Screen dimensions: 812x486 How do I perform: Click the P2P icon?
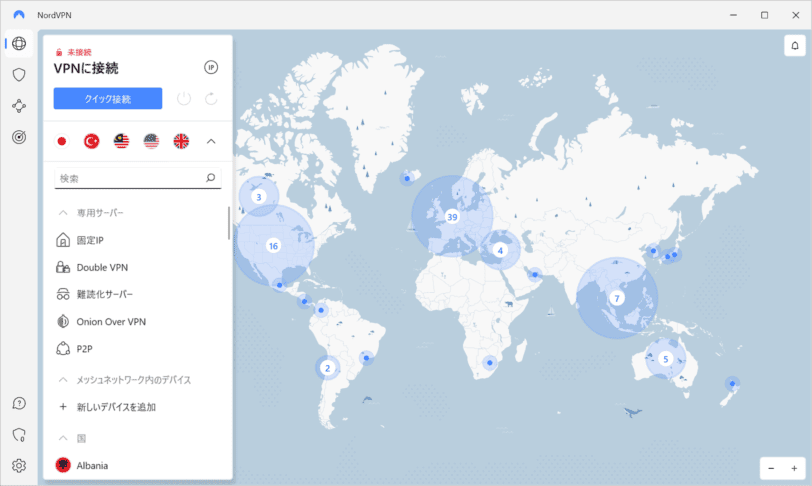(x=63, y=348)
